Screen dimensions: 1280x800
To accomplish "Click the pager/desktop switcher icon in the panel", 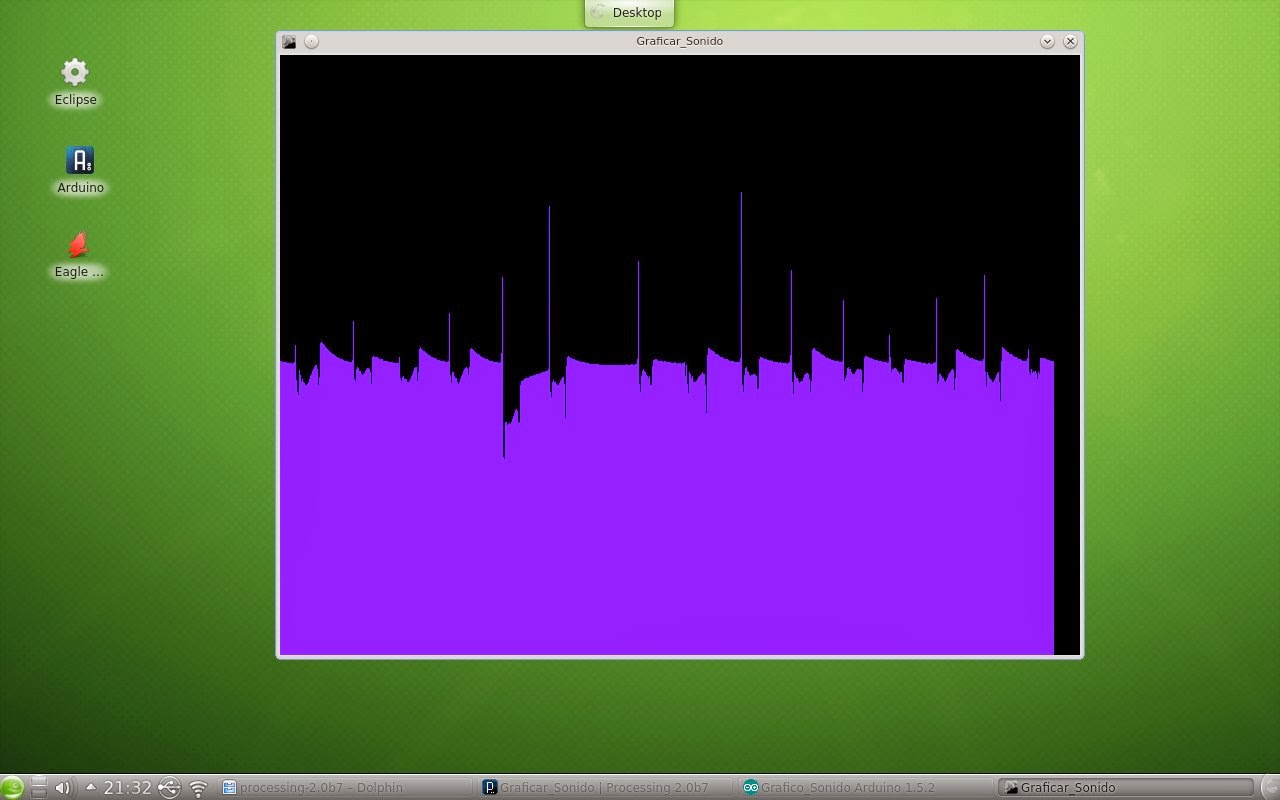I will (x=38, y=787).
